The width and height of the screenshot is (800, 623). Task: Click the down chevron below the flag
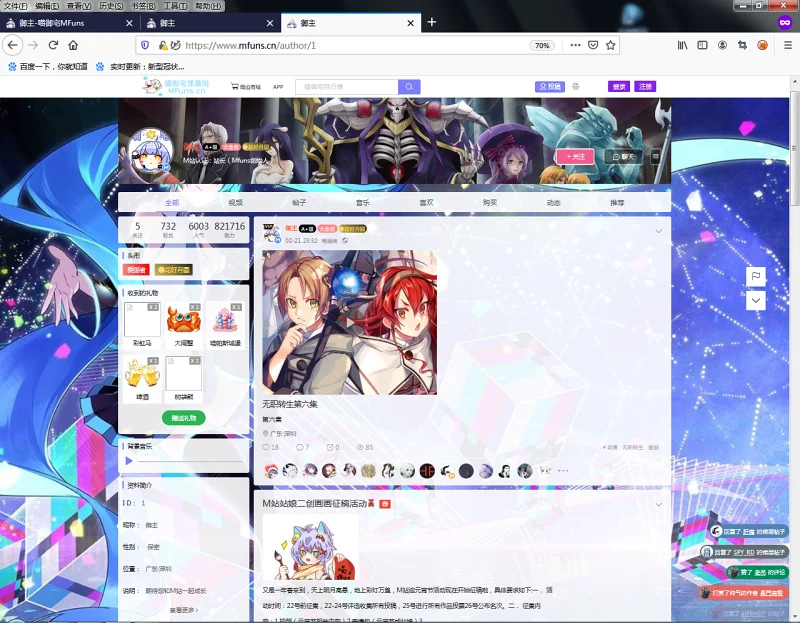[756, 301]
